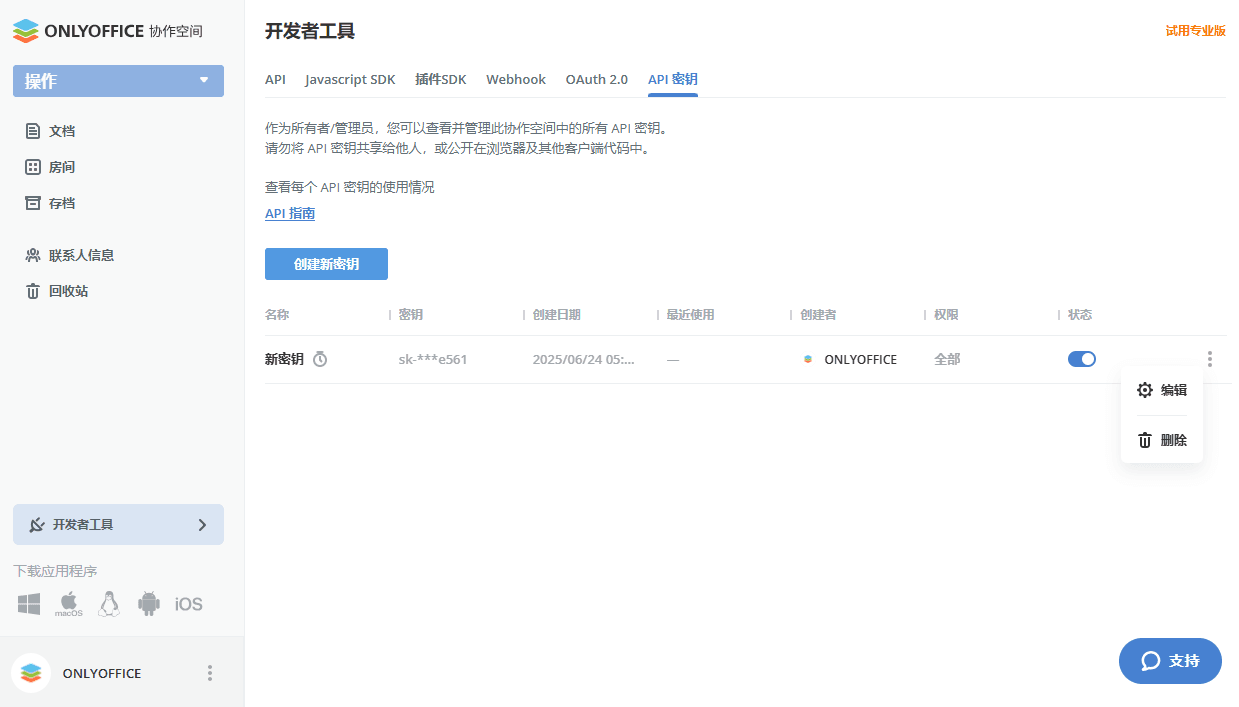Select the API 密钥 tab

click(673, 79)
